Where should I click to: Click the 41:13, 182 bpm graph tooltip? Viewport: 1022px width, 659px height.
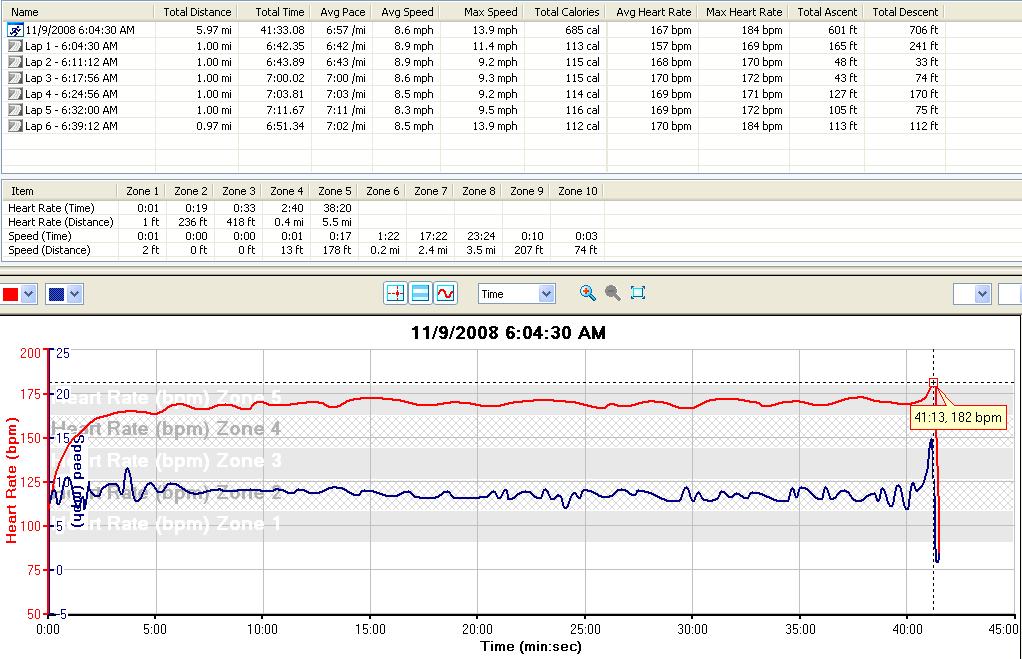tap(958, 418)
